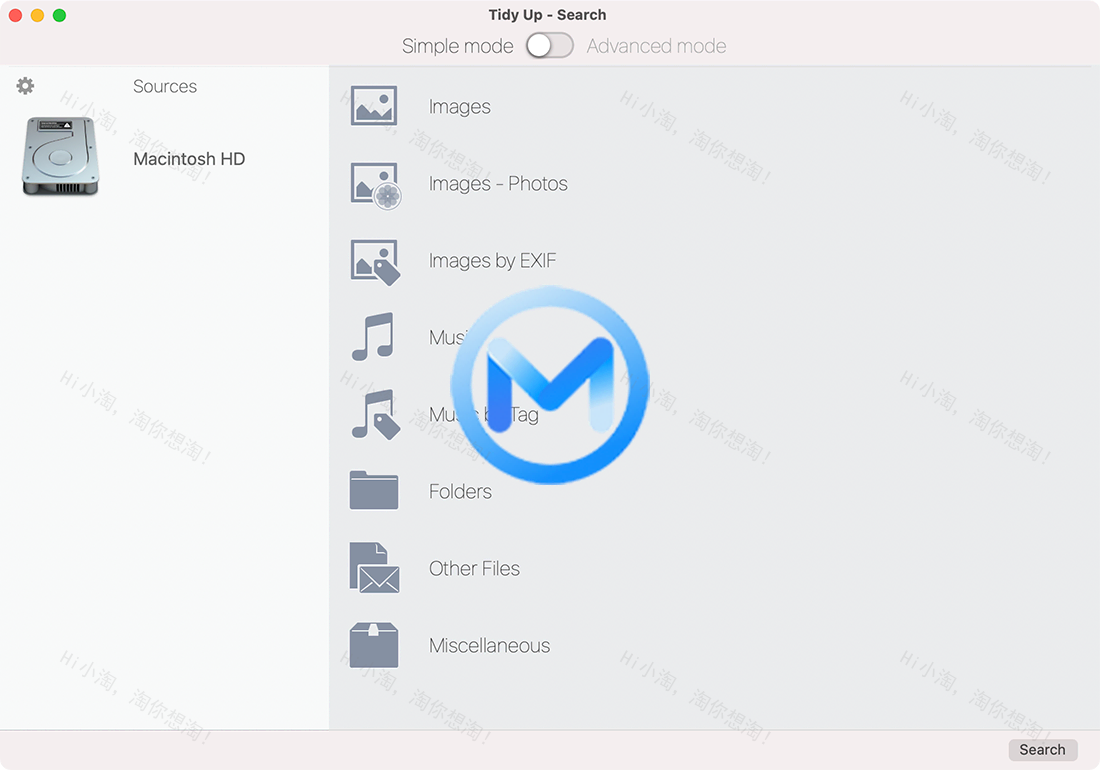Click the Images by EXIF icon
The image size is (1100, 770).
[375, 262]
